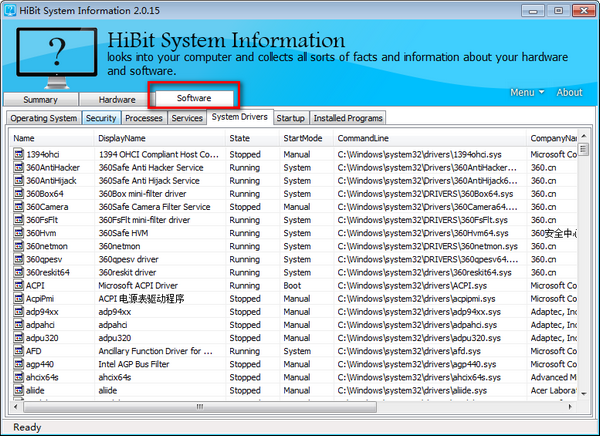Select the icon for the 360Box64 driver
600x436 pixels.
(x=18, y=194)
